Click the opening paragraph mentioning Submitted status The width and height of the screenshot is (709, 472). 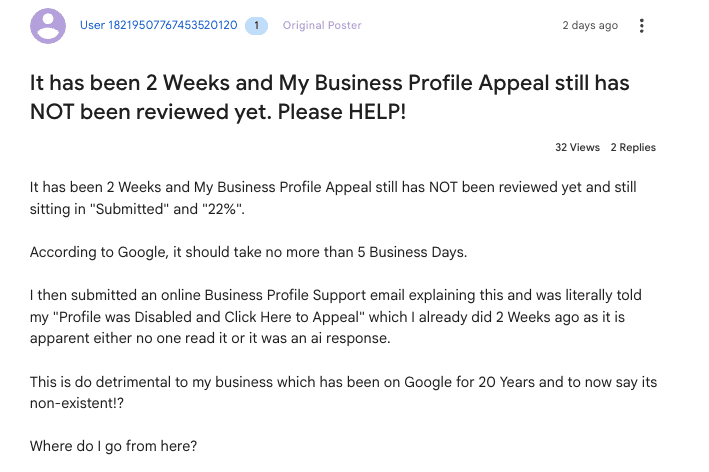point(333,198)
